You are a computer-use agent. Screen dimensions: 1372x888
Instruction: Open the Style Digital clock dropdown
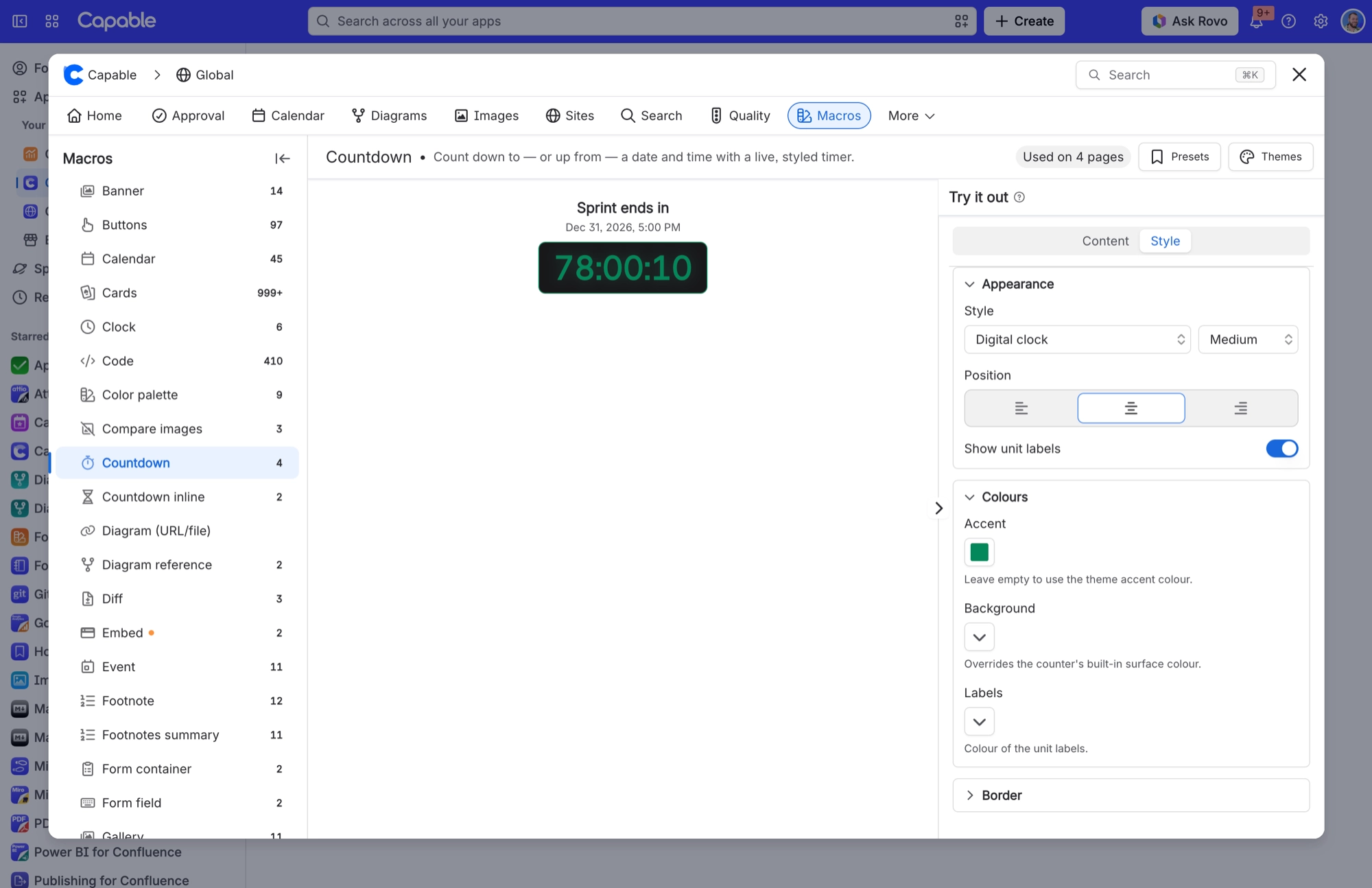1077,340
